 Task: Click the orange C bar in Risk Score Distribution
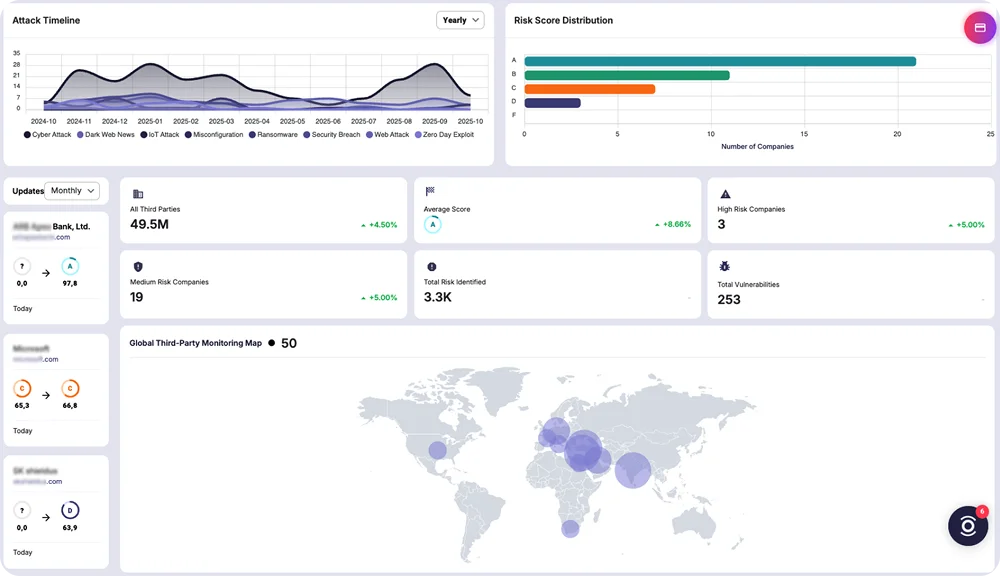click(x=590, y=89)
